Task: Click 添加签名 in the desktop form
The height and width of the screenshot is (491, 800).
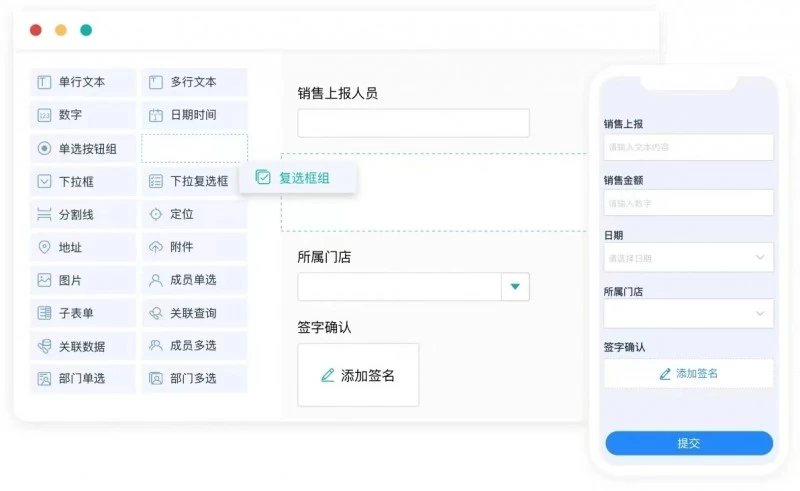Action: point(358,376)
